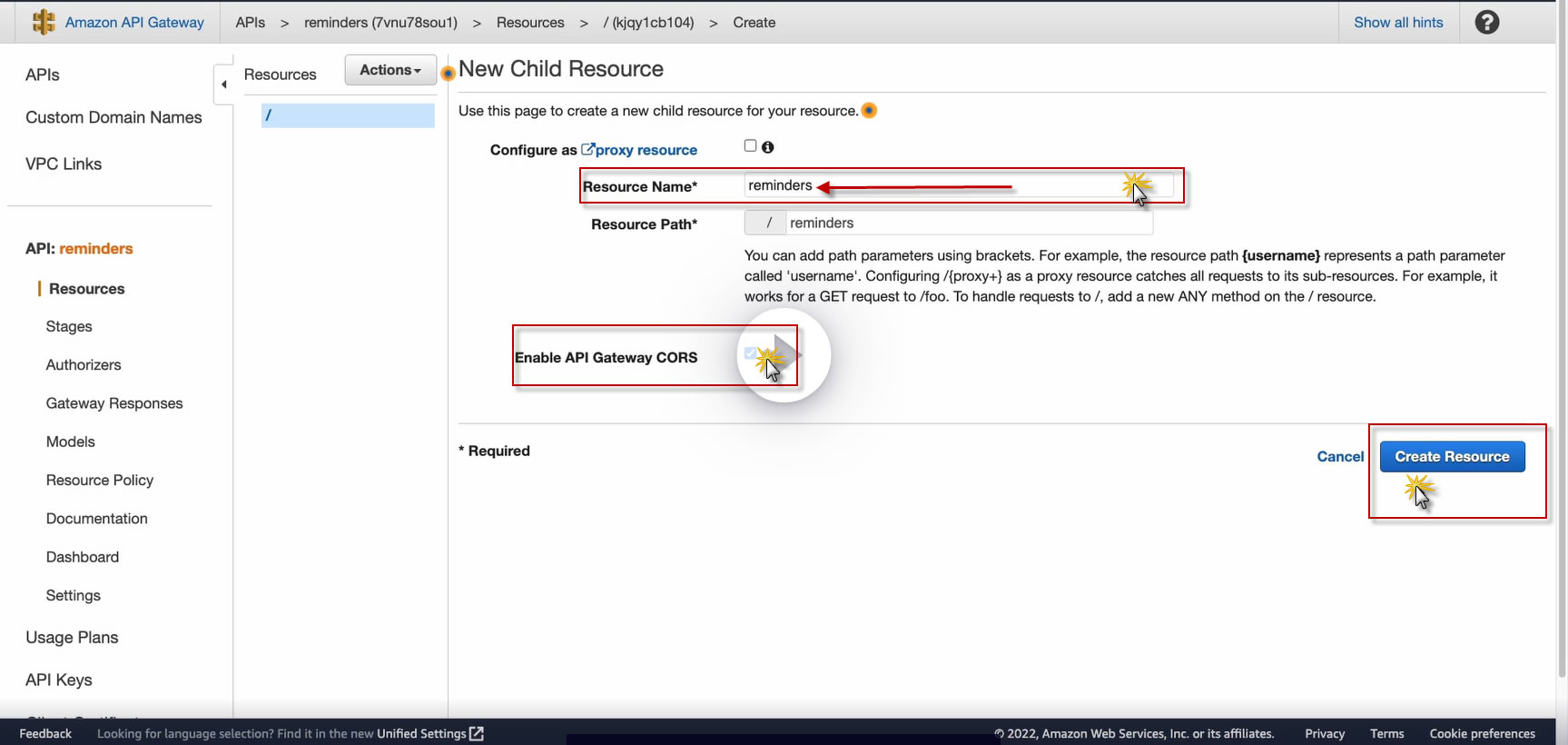This screenshot has height=745, width=1568.
Task: Open Resource Policy in the sidebar
Action: [100, 480]
